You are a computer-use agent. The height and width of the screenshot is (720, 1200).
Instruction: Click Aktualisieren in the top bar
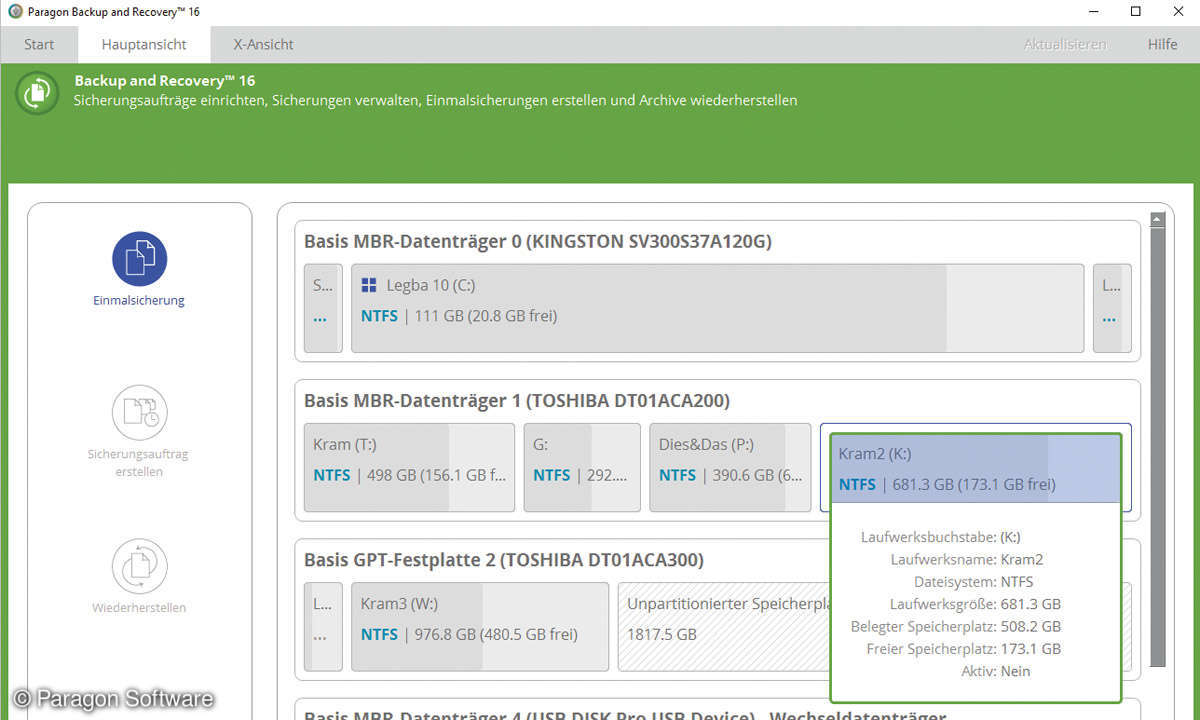click(x=1065, y=44)
